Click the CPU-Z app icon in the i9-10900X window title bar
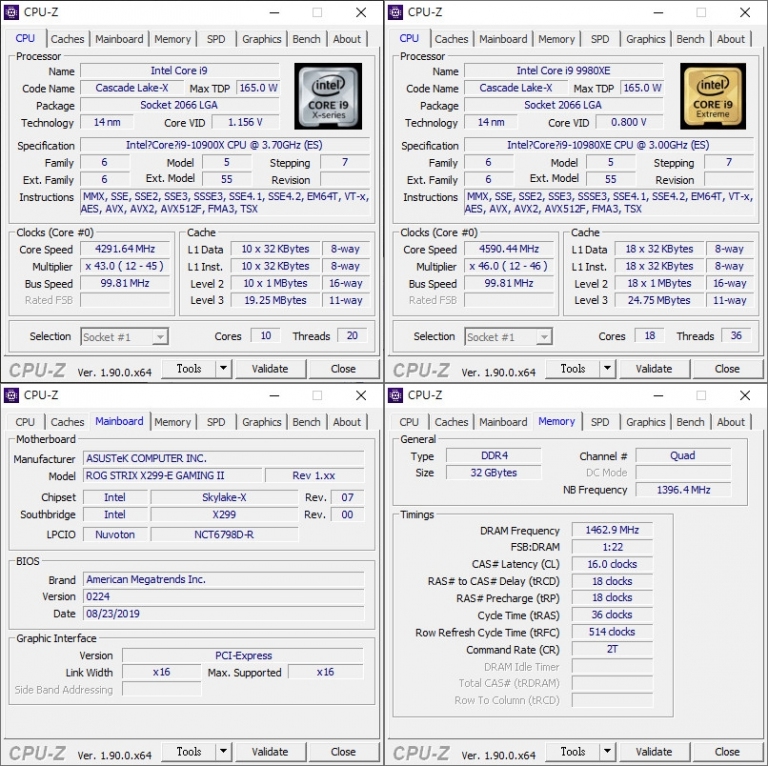Viewport: 768px width, 766px height. [11, 12]
